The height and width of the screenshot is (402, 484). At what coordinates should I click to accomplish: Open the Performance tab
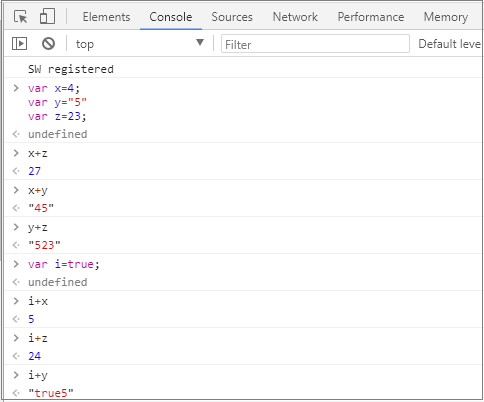[371, 17]
